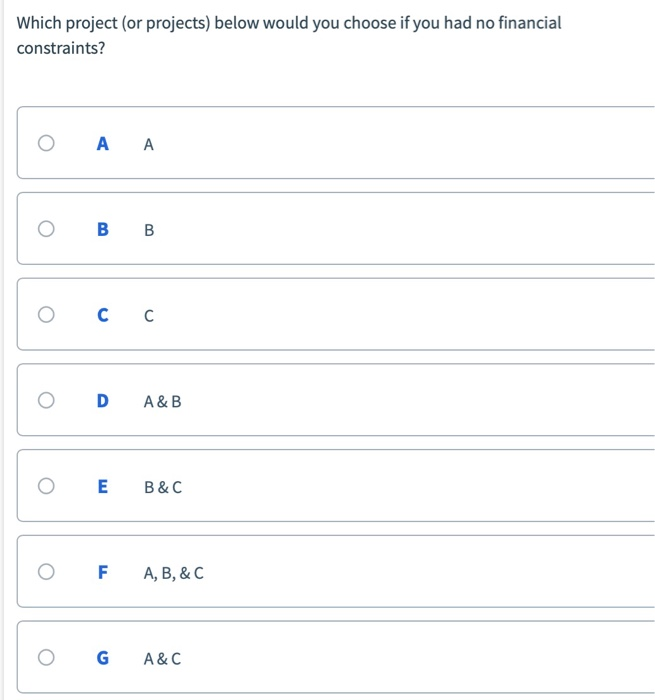Mark the radio button for A, B, & C

pyautogui.click(x=46, y=573)
